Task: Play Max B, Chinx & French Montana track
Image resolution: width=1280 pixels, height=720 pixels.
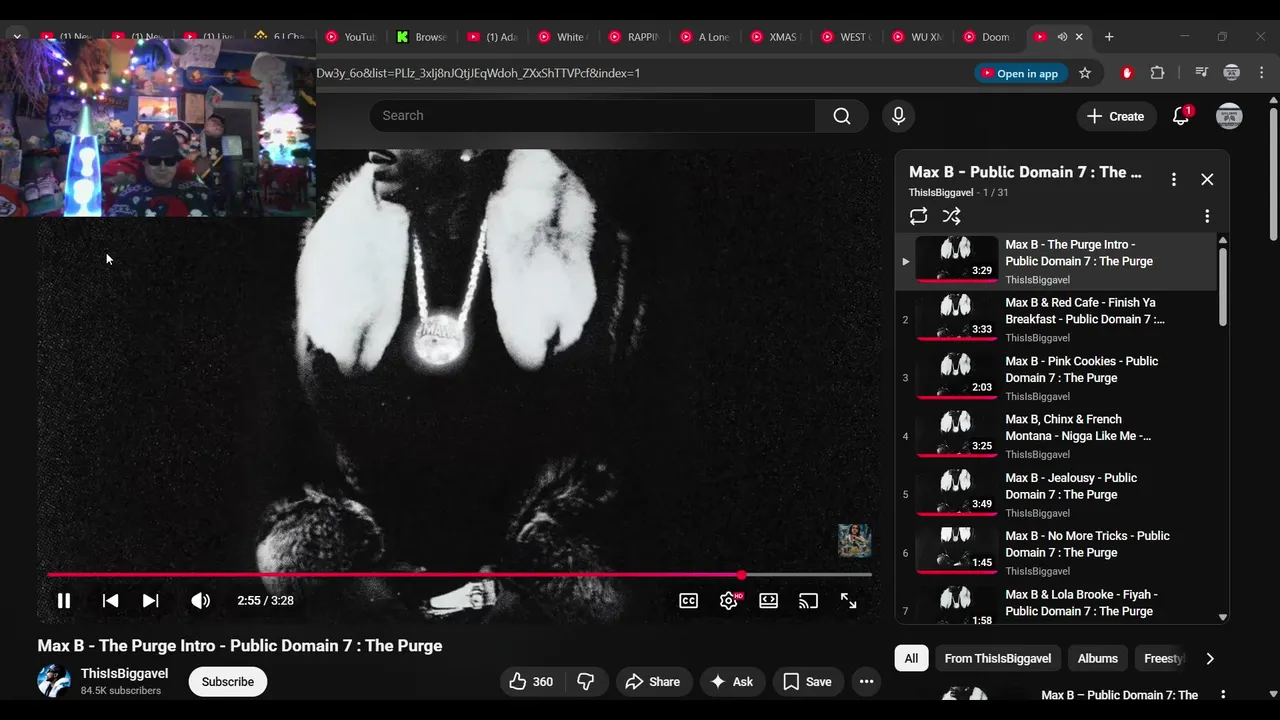Action: (x=1056, y=436)
